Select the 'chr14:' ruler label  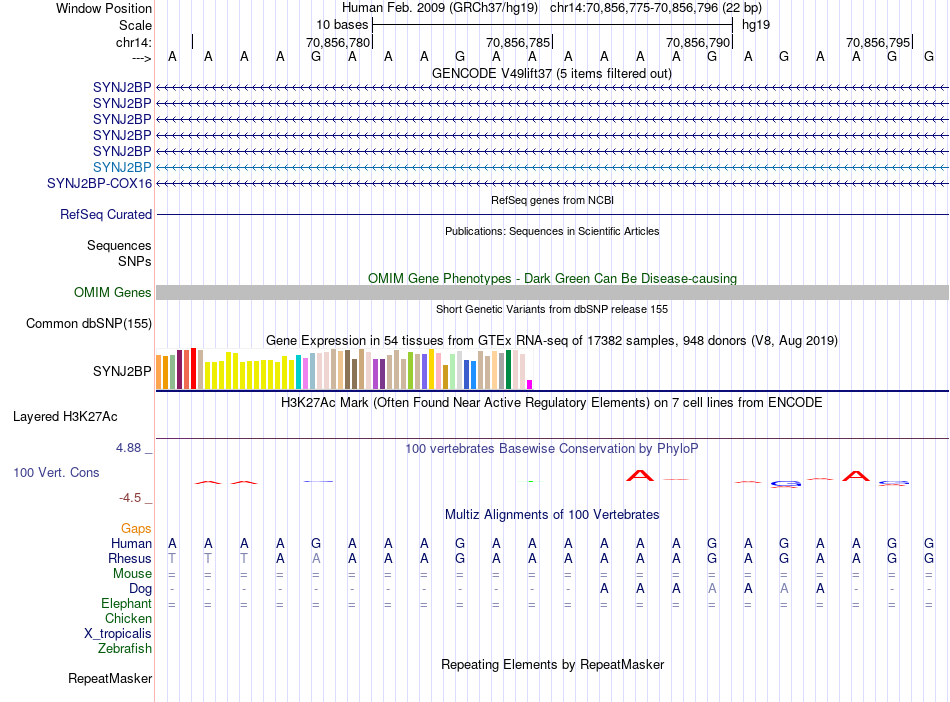(134, 42)
